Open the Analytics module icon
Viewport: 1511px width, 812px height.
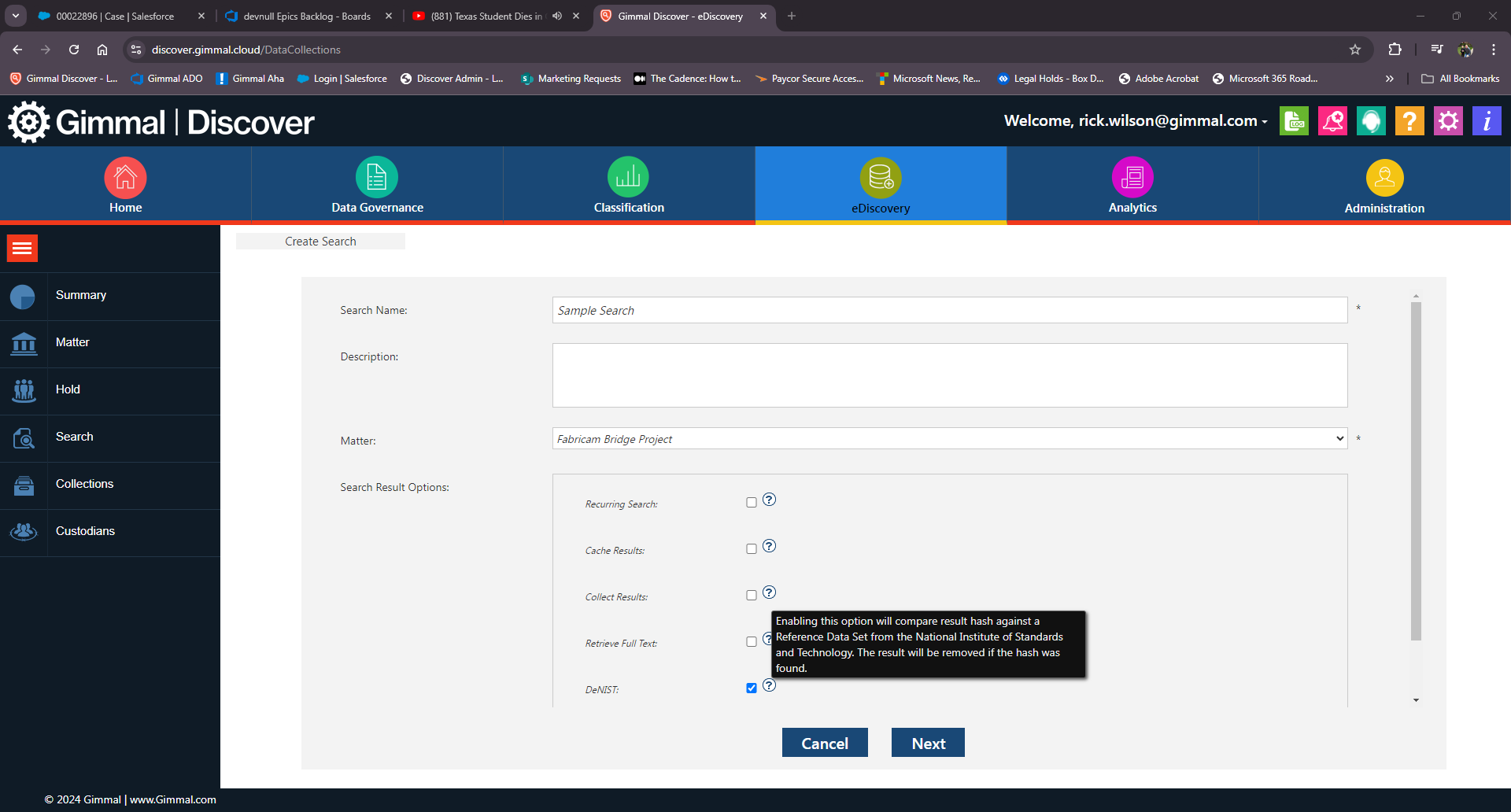(x=1132, y=178)
